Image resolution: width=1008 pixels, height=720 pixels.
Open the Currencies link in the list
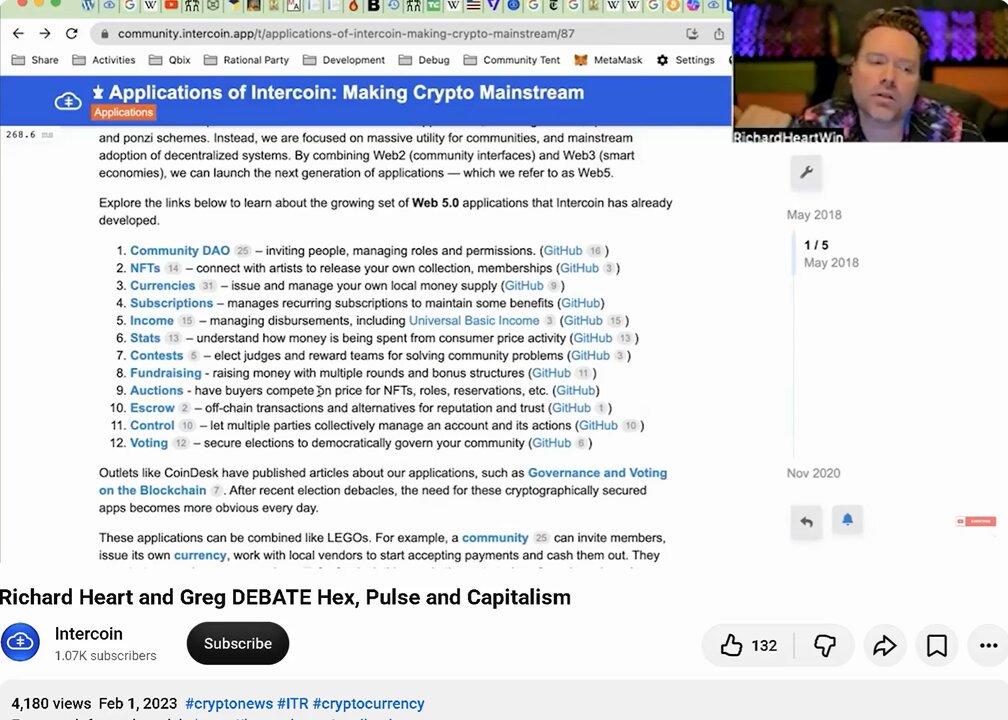coord(163,285)
